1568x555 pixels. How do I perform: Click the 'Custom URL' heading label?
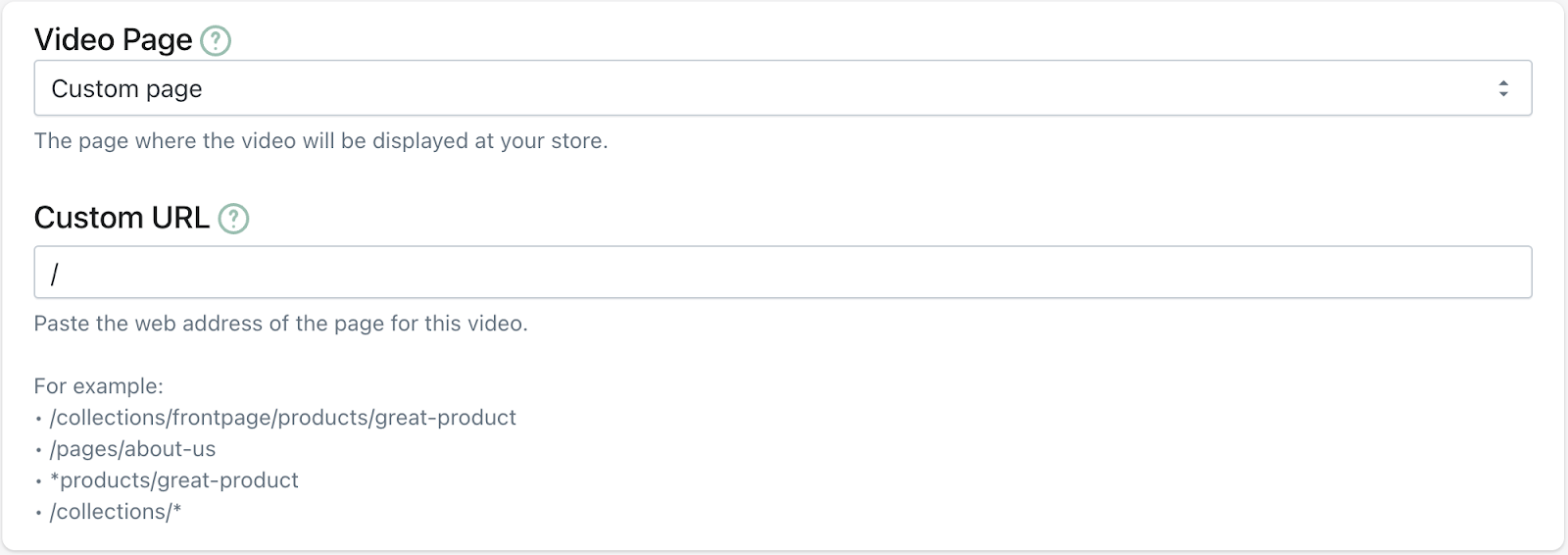[122, 218]
